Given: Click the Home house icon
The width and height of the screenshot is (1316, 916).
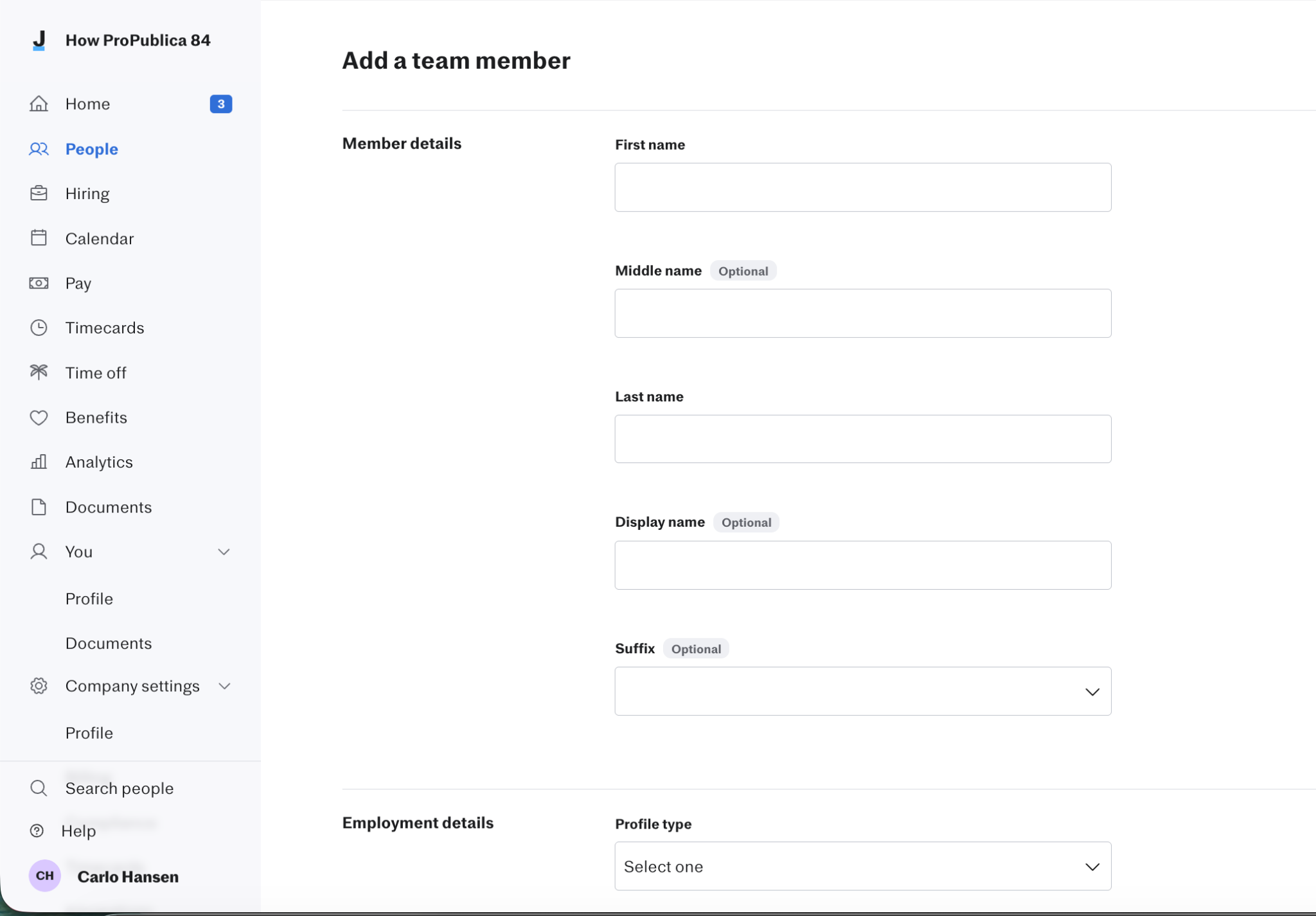Looking at the screenshot, I should coord(39,103).
